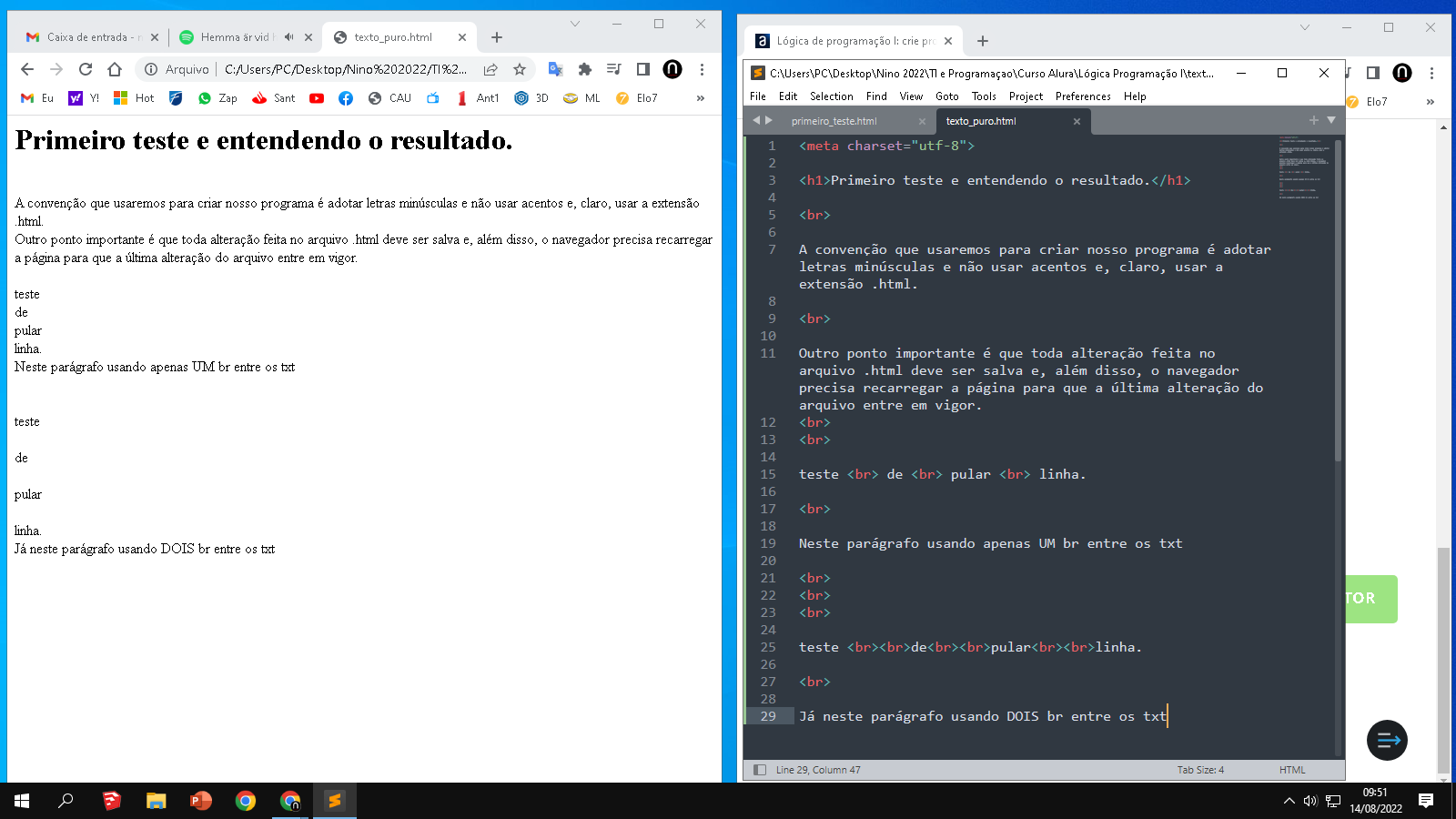Open the Yahoo 'Y!' bookmark

(84, 98)
